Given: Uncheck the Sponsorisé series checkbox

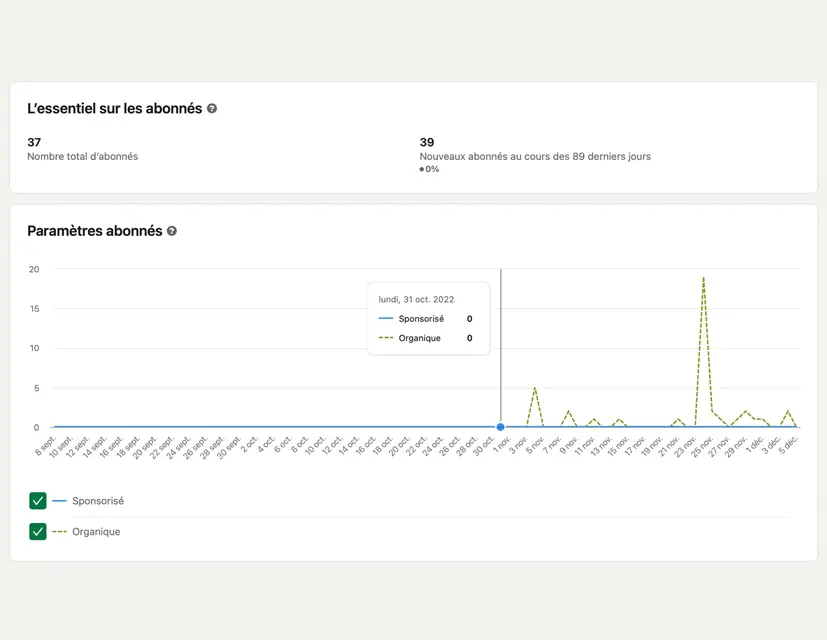Looking at the screenshot, I should click(38, 501).
